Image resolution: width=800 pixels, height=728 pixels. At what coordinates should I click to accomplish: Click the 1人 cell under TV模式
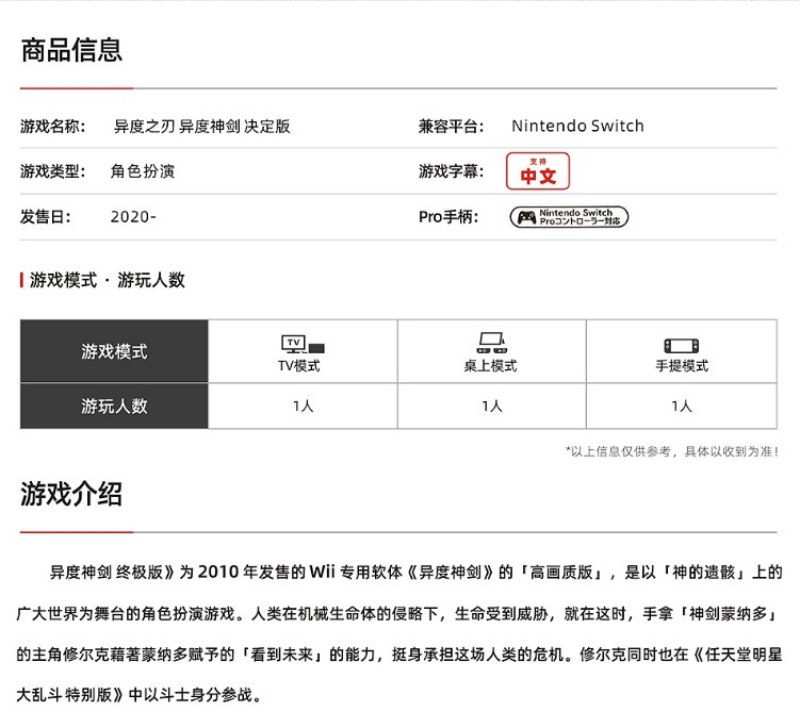303,406
